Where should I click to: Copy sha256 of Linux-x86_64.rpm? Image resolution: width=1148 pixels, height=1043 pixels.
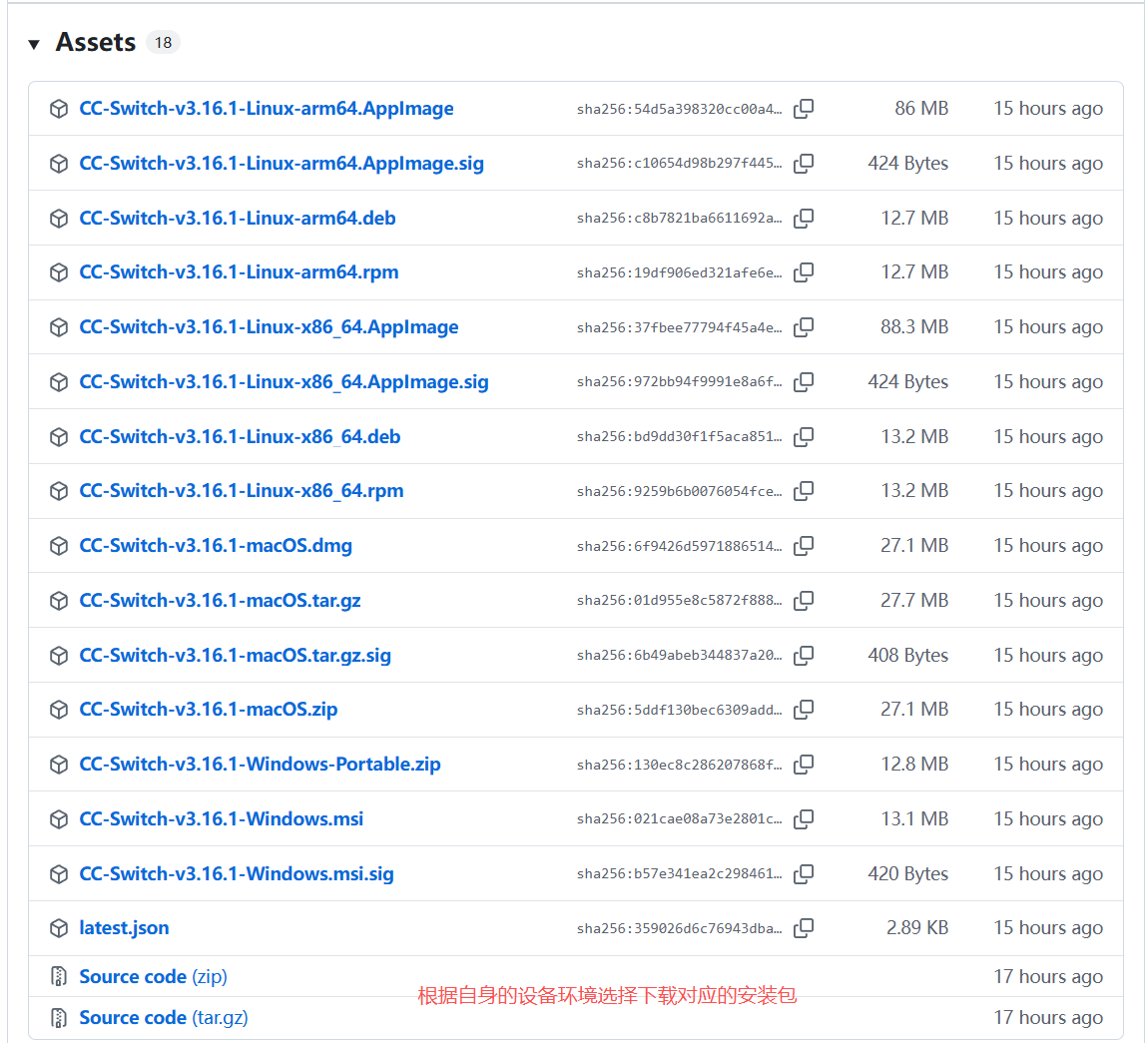804,491
